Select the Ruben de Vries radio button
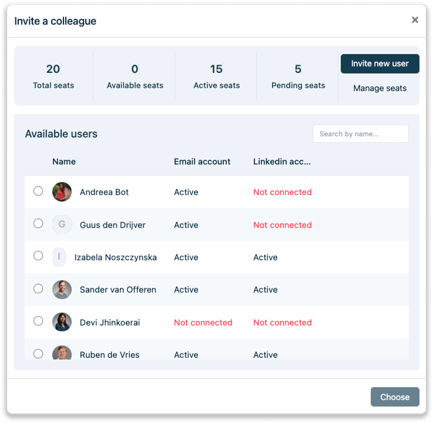Viewport: 433px width, 423px height. pyautogui.click(x=38, y=354)
